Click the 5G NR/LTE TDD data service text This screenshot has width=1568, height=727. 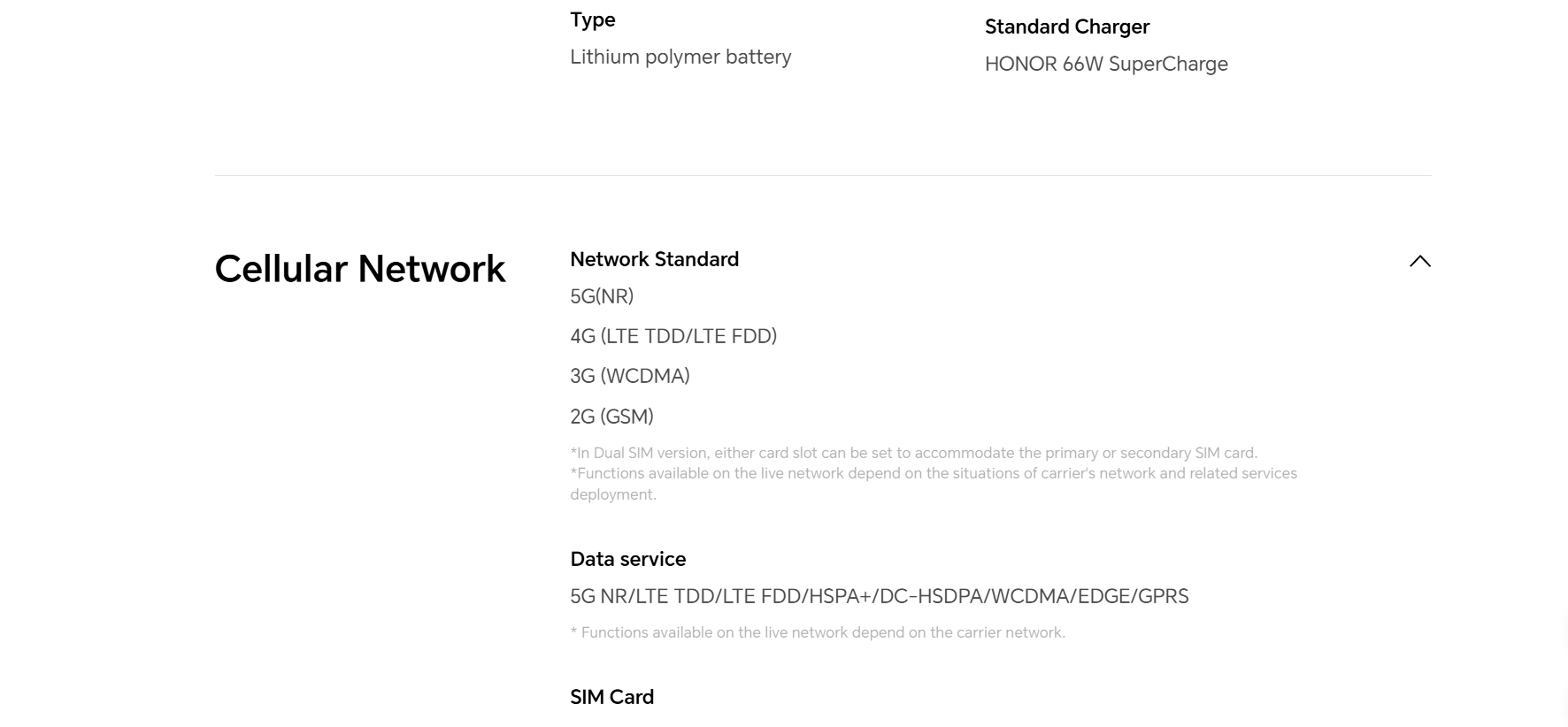point(880,596)
